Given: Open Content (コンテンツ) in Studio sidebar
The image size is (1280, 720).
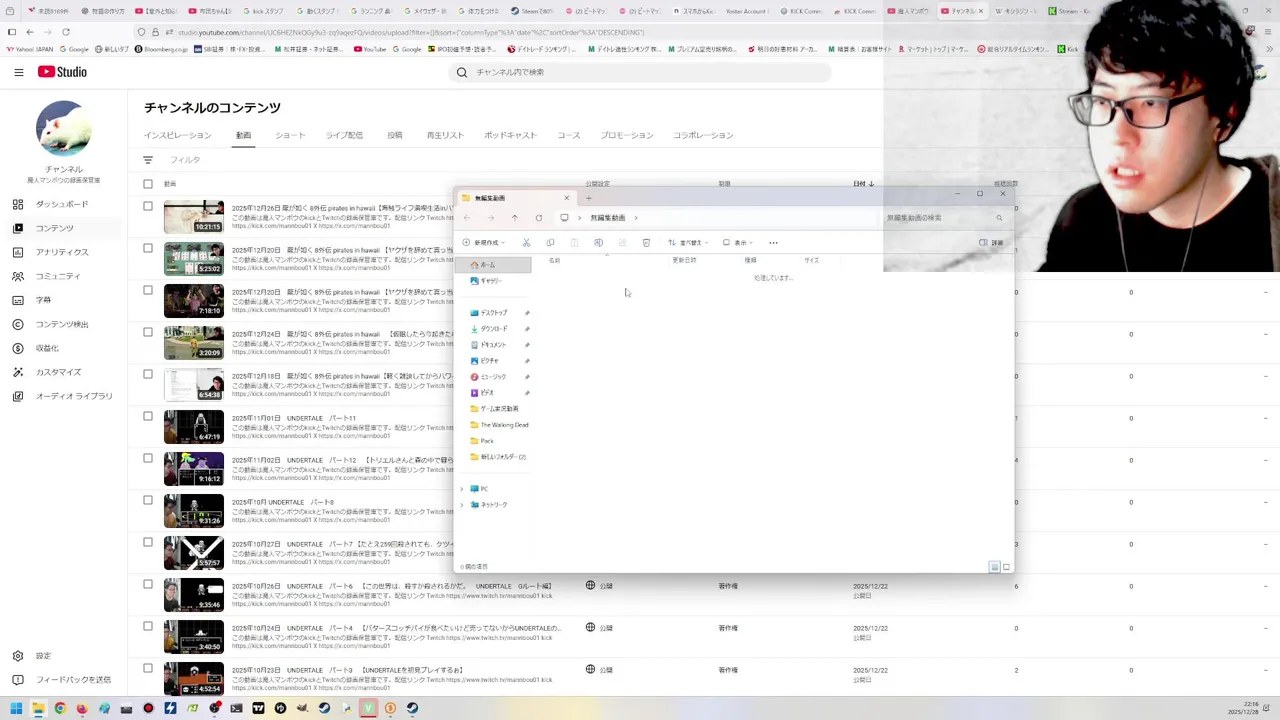Looking at the screenshot, I should (x=54, y=228).
